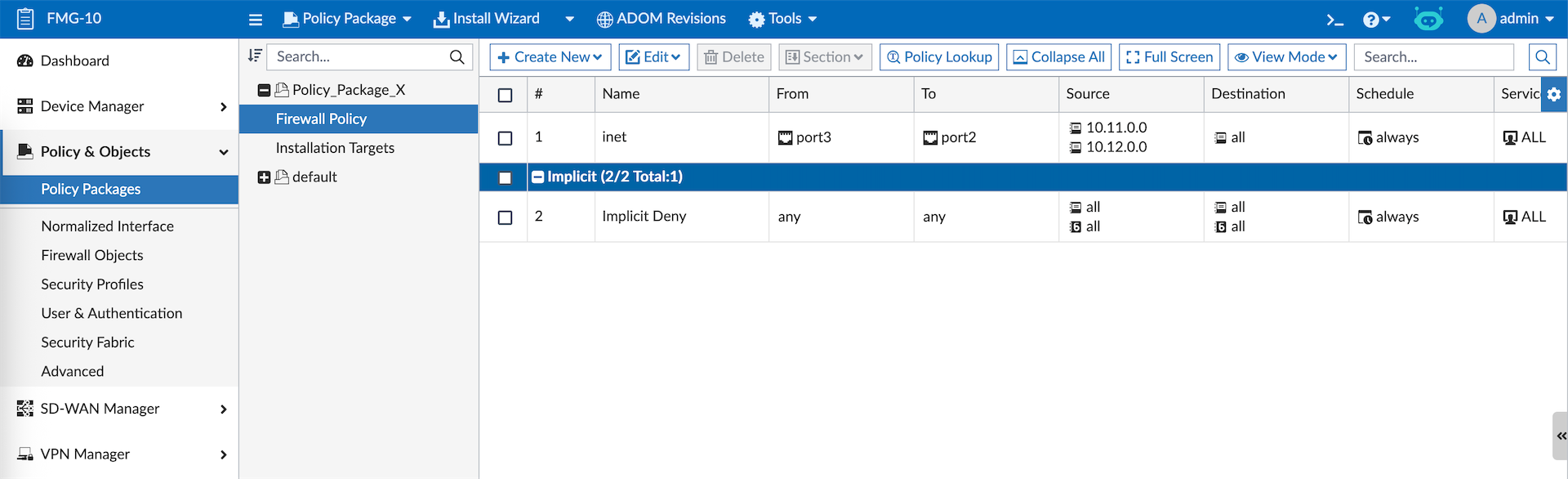Open the Policy Package menu

tap(347, 19)
